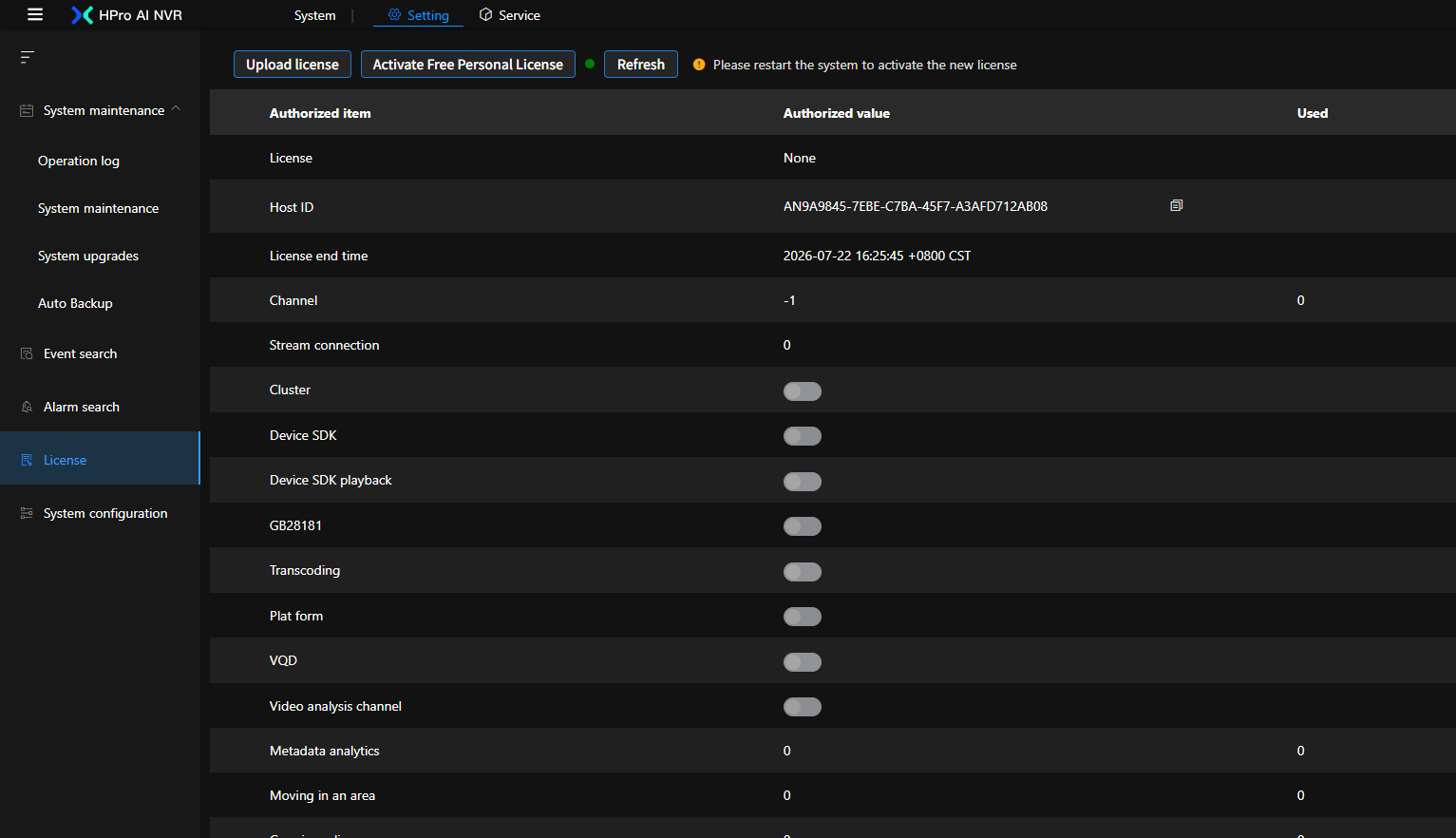1456x838 pixels.
Task: Toggle the VQD switch
Action: point(803,662)
